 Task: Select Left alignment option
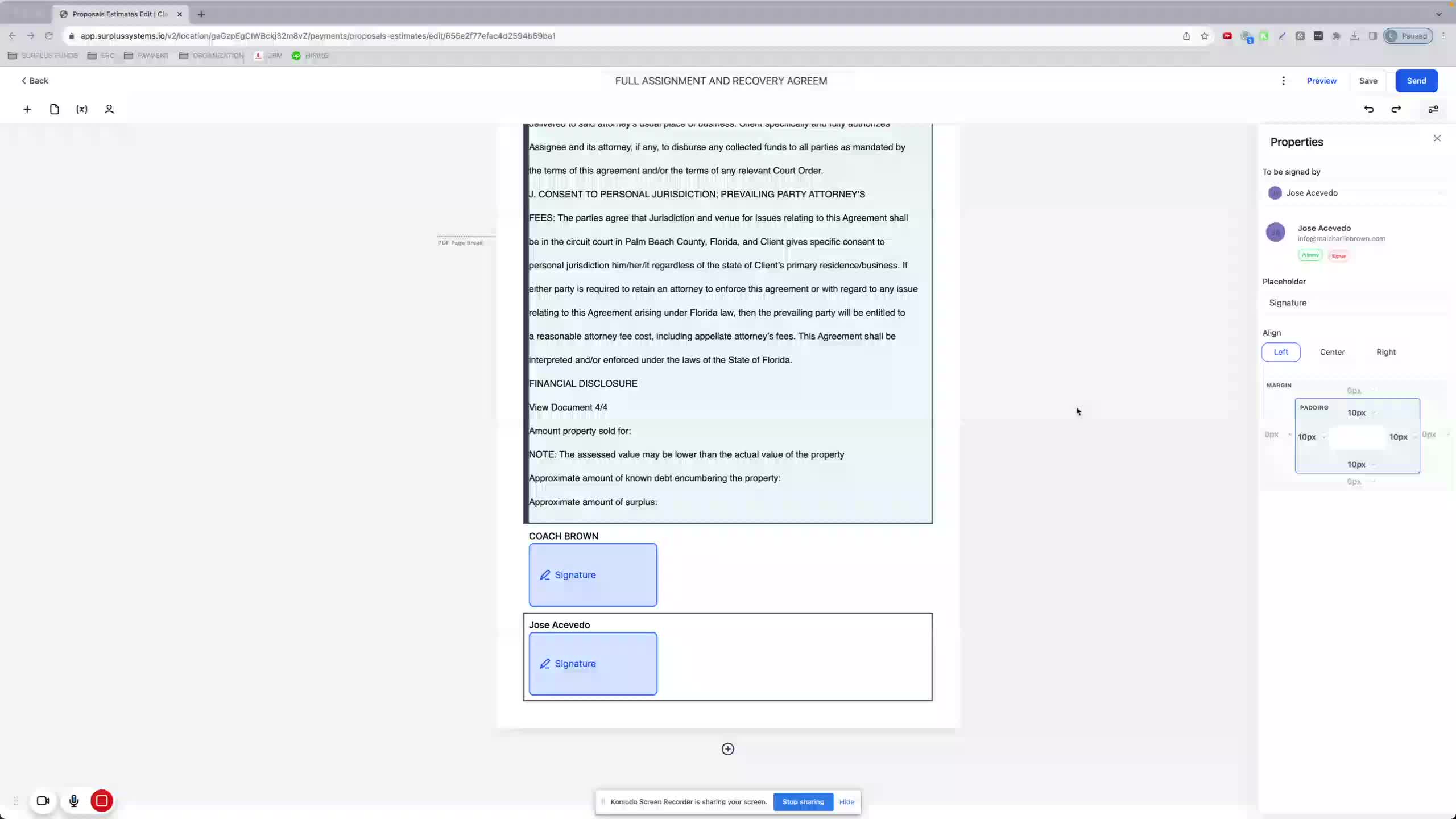pyautogui.click(x=1280, y=352)
